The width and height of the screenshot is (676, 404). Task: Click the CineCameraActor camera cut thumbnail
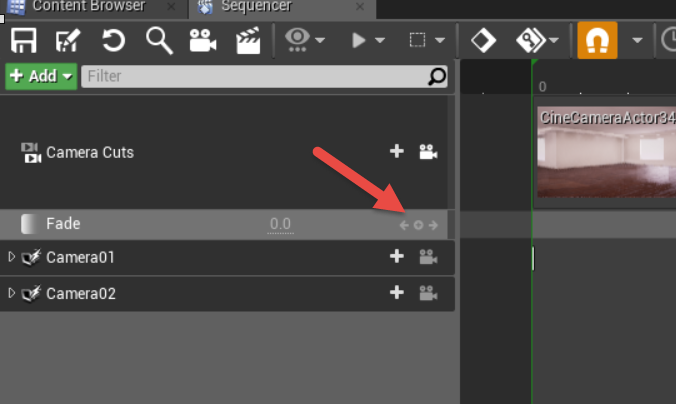(606, 152)
